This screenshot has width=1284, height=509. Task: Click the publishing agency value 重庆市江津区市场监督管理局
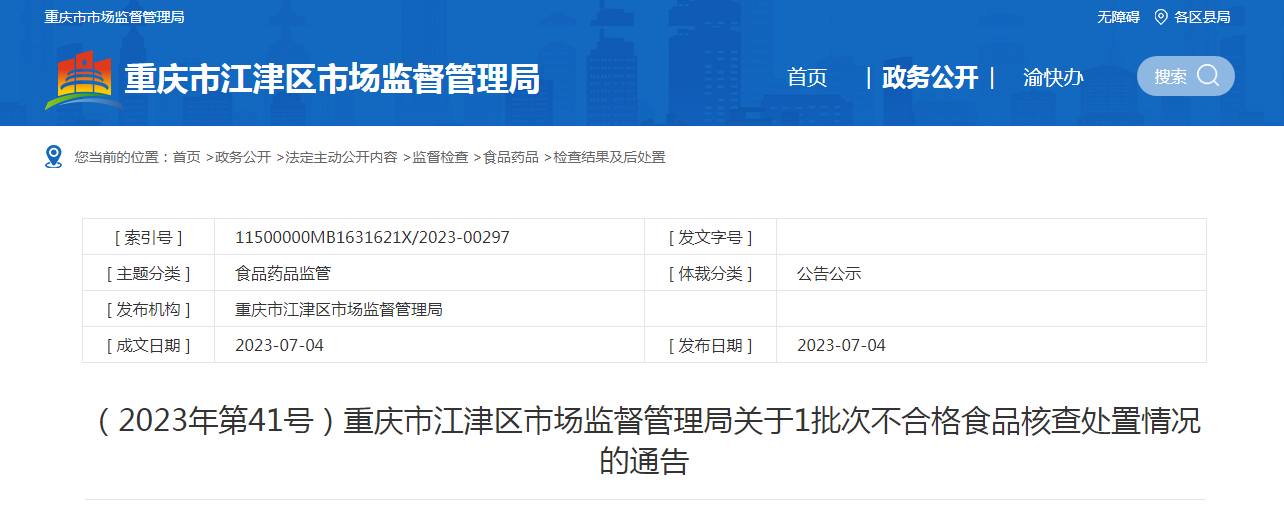[x=339, y=309]
